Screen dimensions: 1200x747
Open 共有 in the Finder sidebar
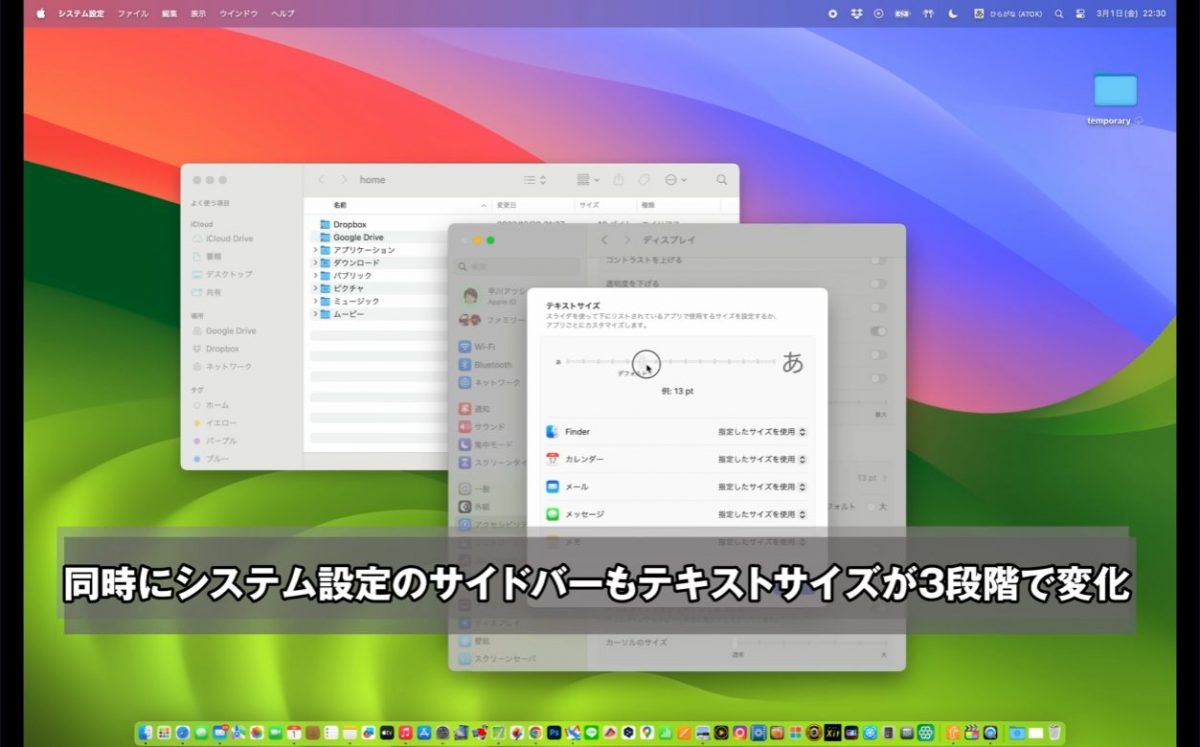207,292
